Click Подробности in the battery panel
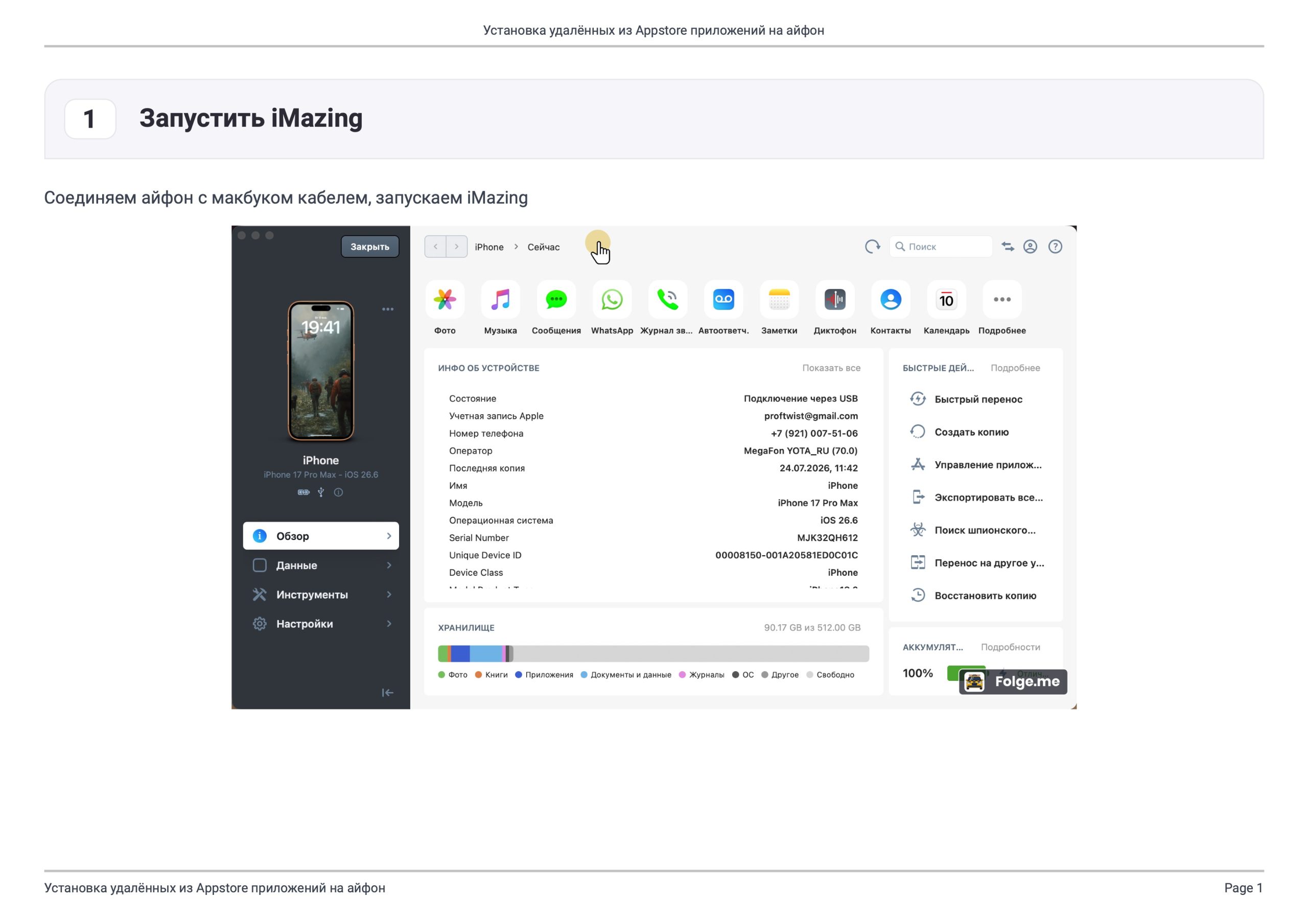This screenshot has height=924, width=1308. tap(1011, 647)
